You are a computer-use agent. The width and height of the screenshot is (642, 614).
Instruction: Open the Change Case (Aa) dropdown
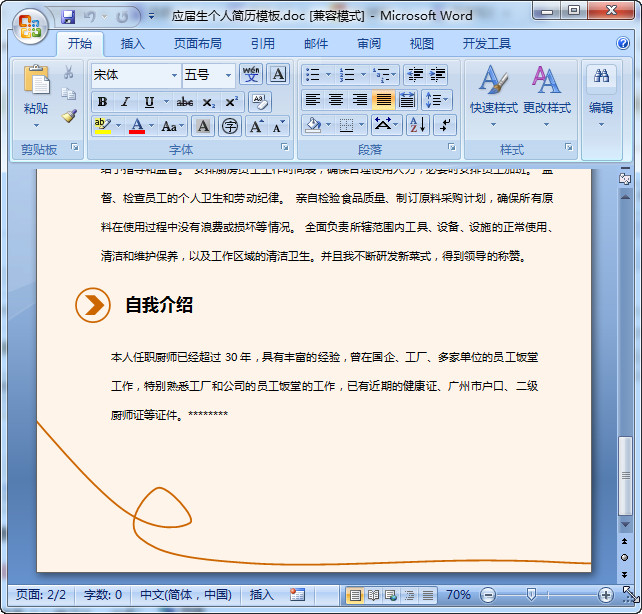click(x=173, y=126)
